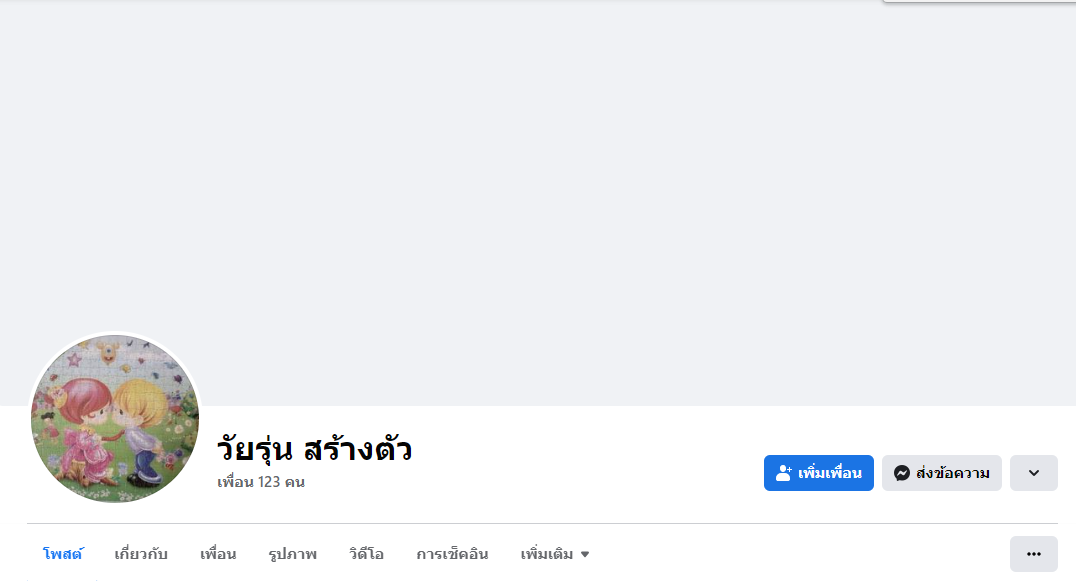Click the small triangle arrow after เพิ่มเติม
Viewport: 1076px width, 581px height.
[585, 554]
